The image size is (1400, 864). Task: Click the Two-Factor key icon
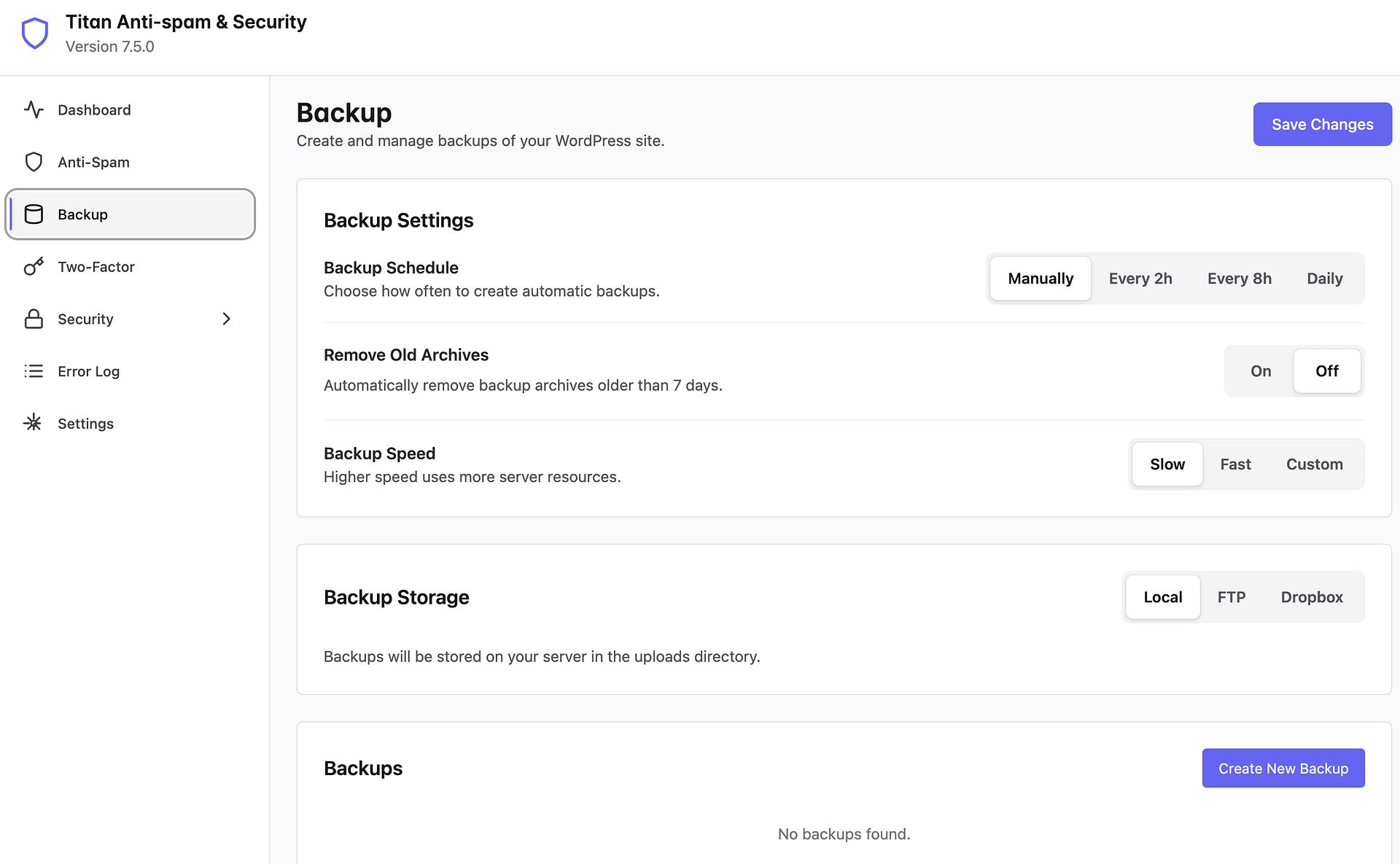point(34,267)
